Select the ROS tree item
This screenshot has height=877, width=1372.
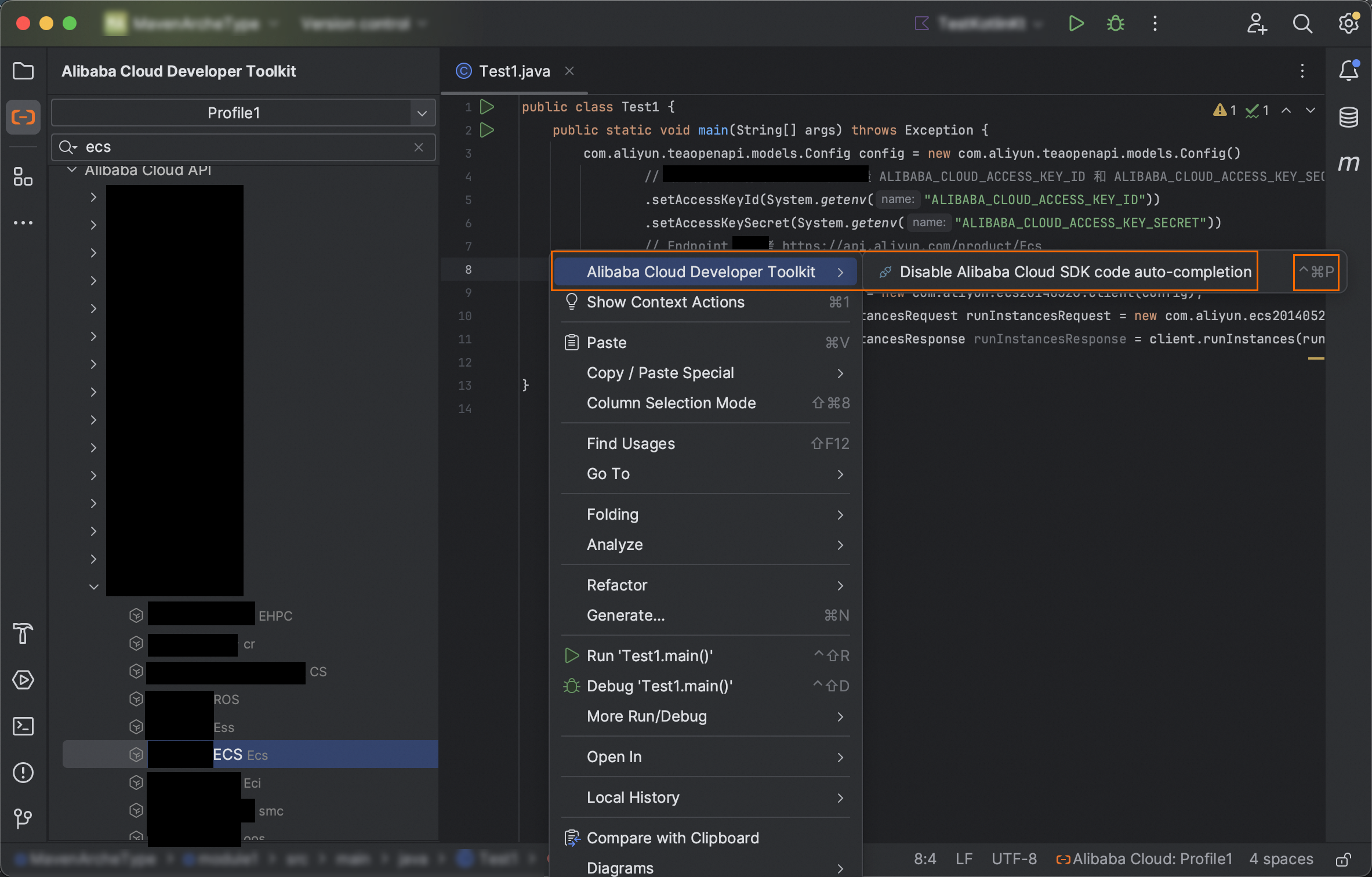251,699
